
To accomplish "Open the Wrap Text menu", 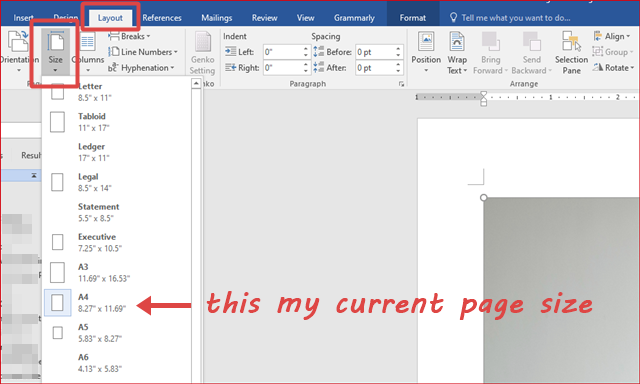I will [x=457, y=52].
